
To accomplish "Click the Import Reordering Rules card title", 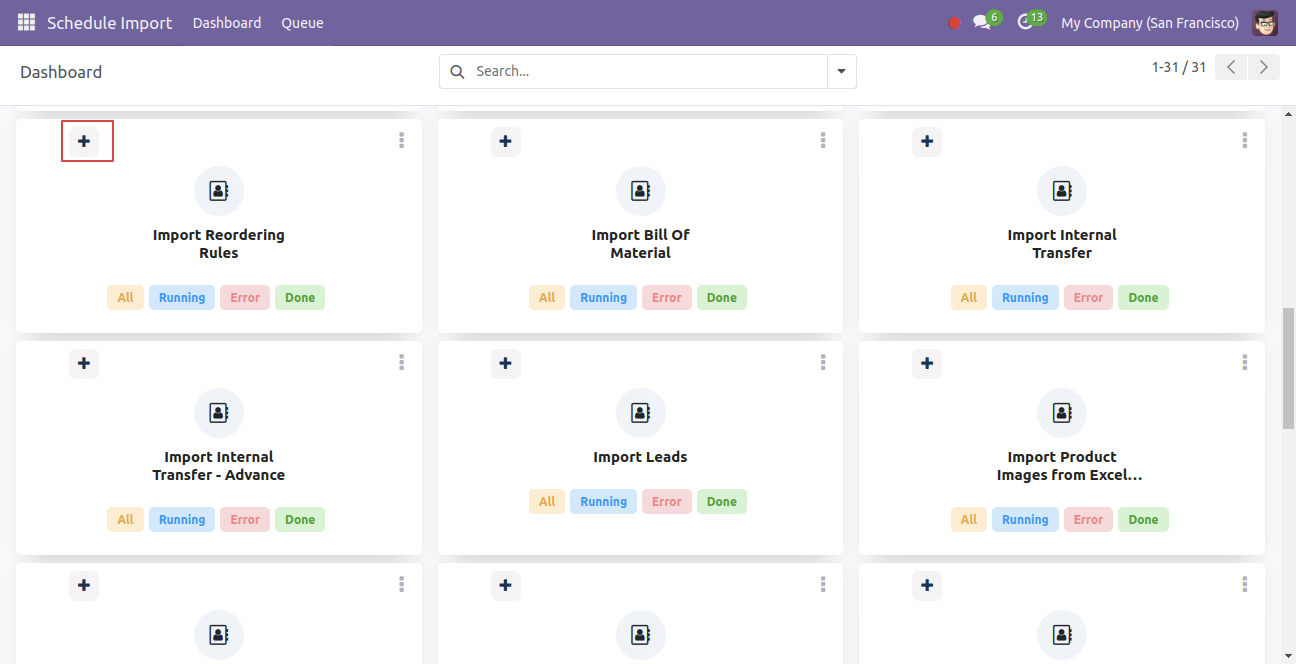I will 219,244.
